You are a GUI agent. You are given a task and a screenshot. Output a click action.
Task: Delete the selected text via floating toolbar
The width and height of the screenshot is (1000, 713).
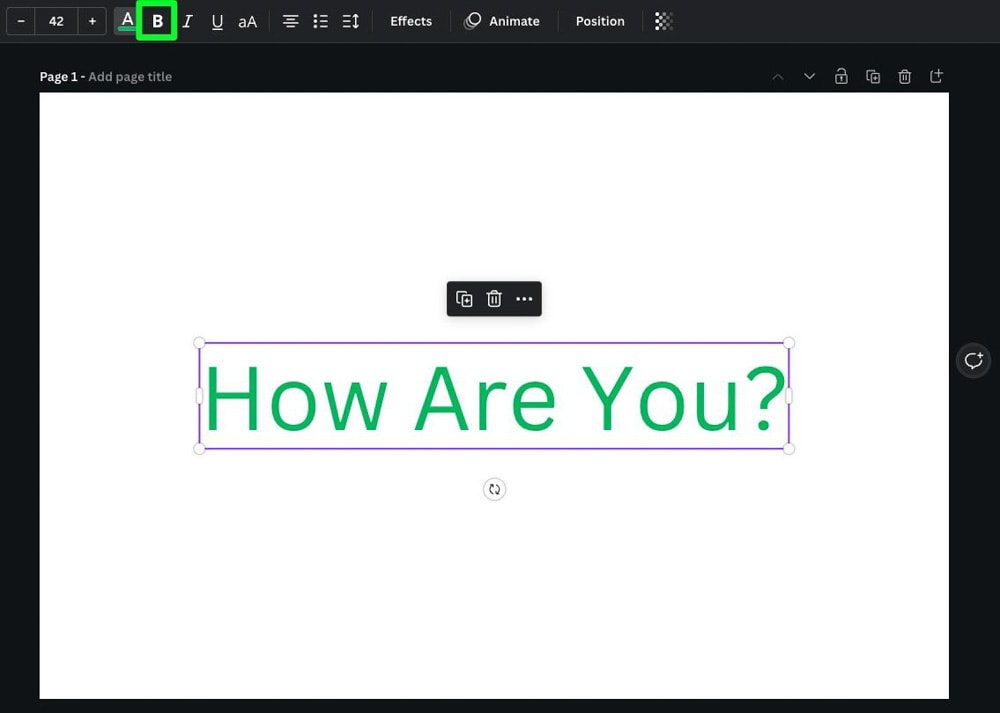(x=494, y=299)
